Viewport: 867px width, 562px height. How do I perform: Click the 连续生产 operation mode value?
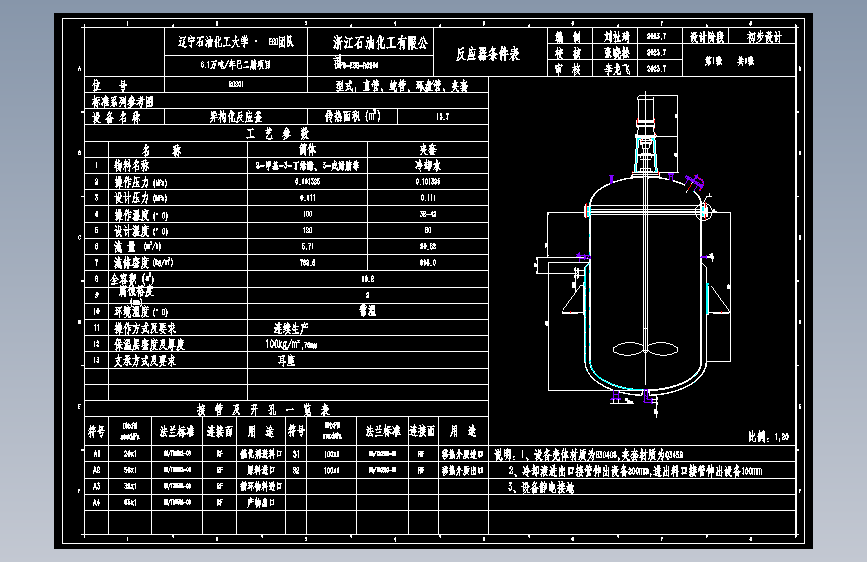290,328
